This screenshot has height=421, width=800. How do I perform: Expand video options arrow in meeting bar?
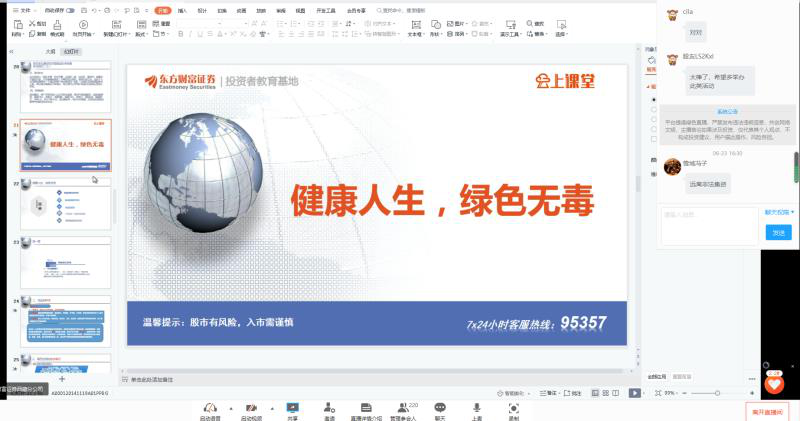pos(272,408)
